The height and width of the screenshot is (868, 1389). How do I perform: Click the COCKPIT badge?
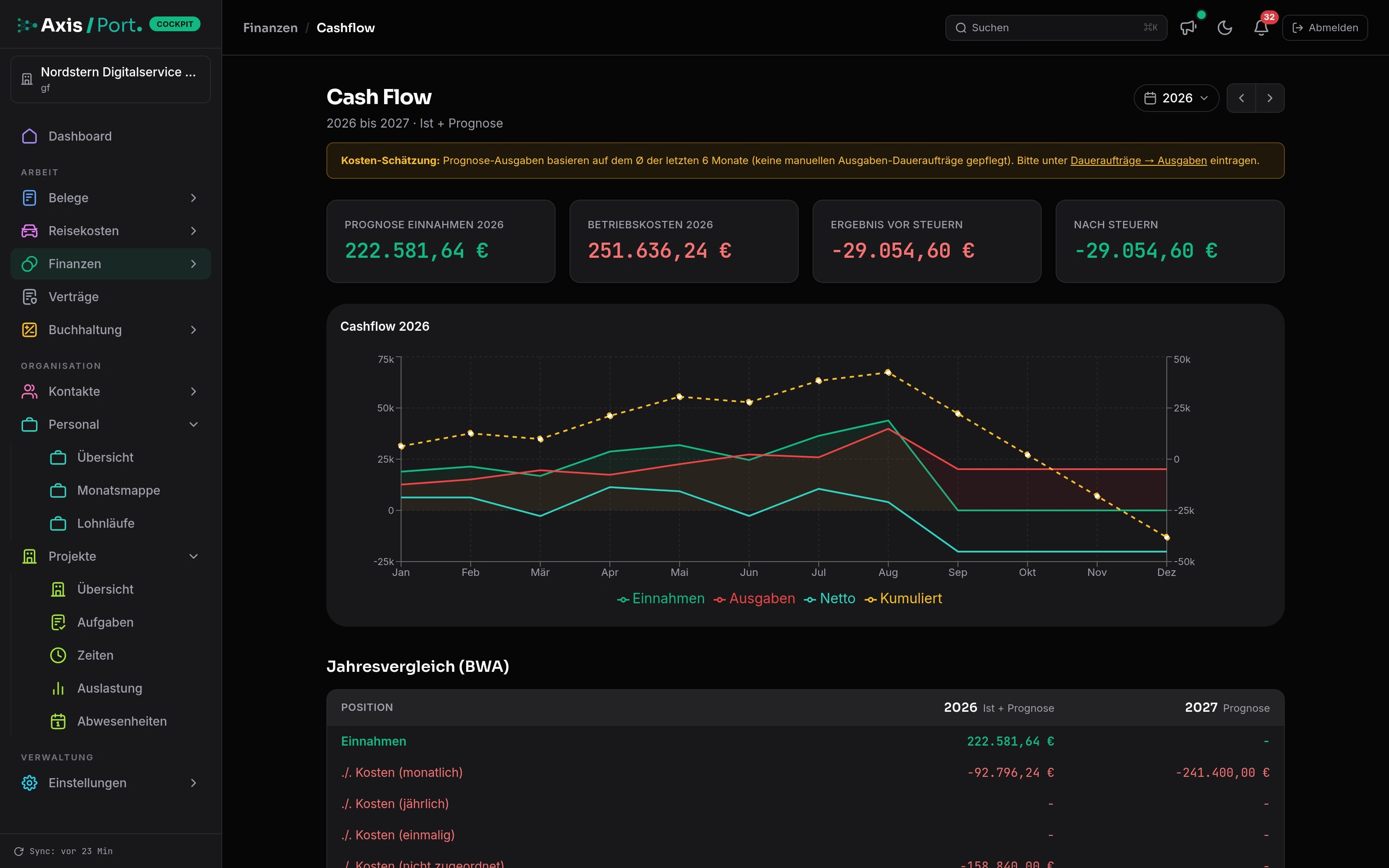pyautogui.click(x=174, y=24)
